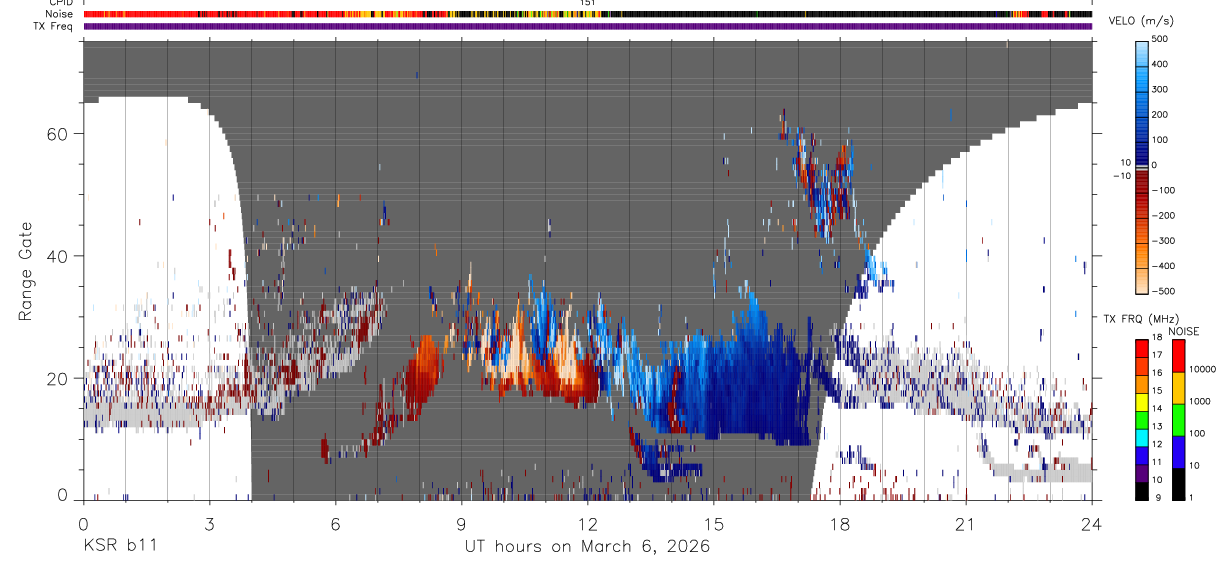Select the 'NOISE' legend title

click(x=1186, y=331)
